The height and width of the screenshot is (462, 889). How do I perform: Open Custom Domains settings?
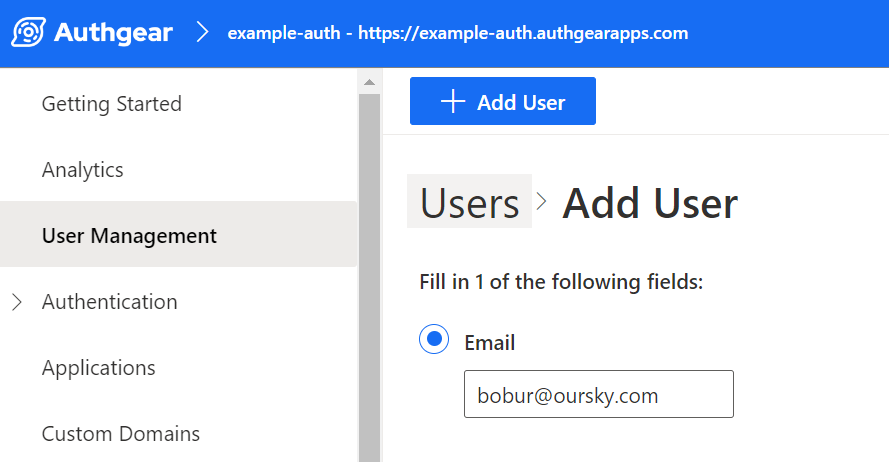(x=121, y=434)
